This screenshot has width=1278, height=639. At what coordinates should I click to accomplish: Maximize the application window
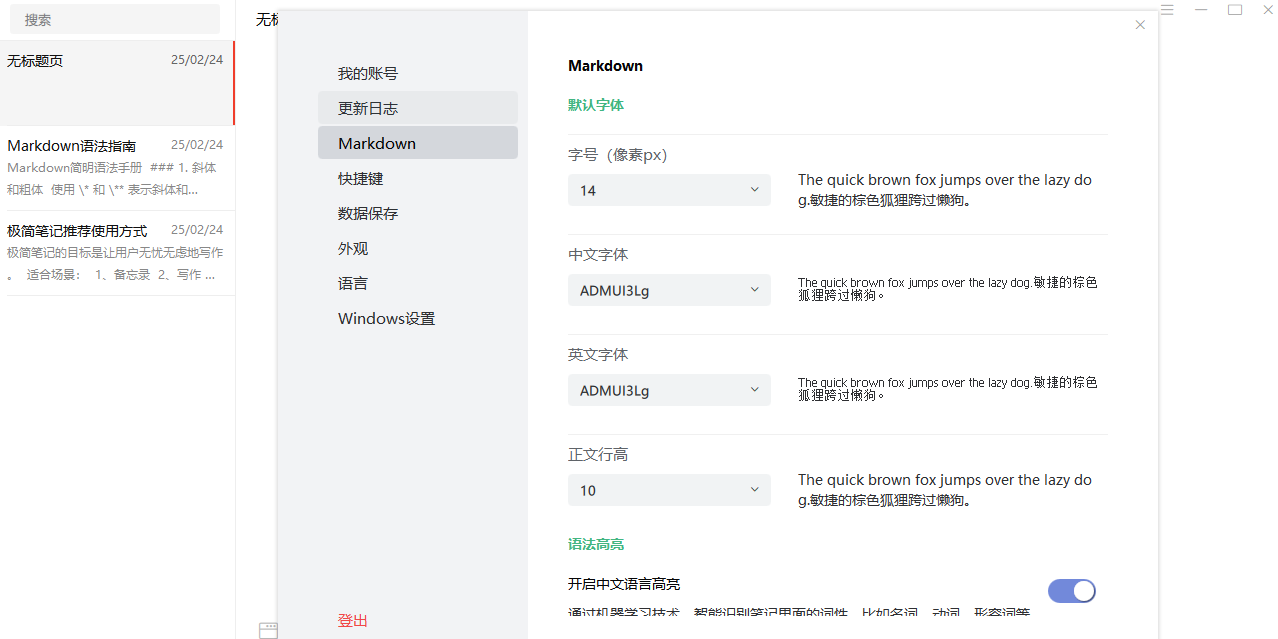coord(1235,10)
